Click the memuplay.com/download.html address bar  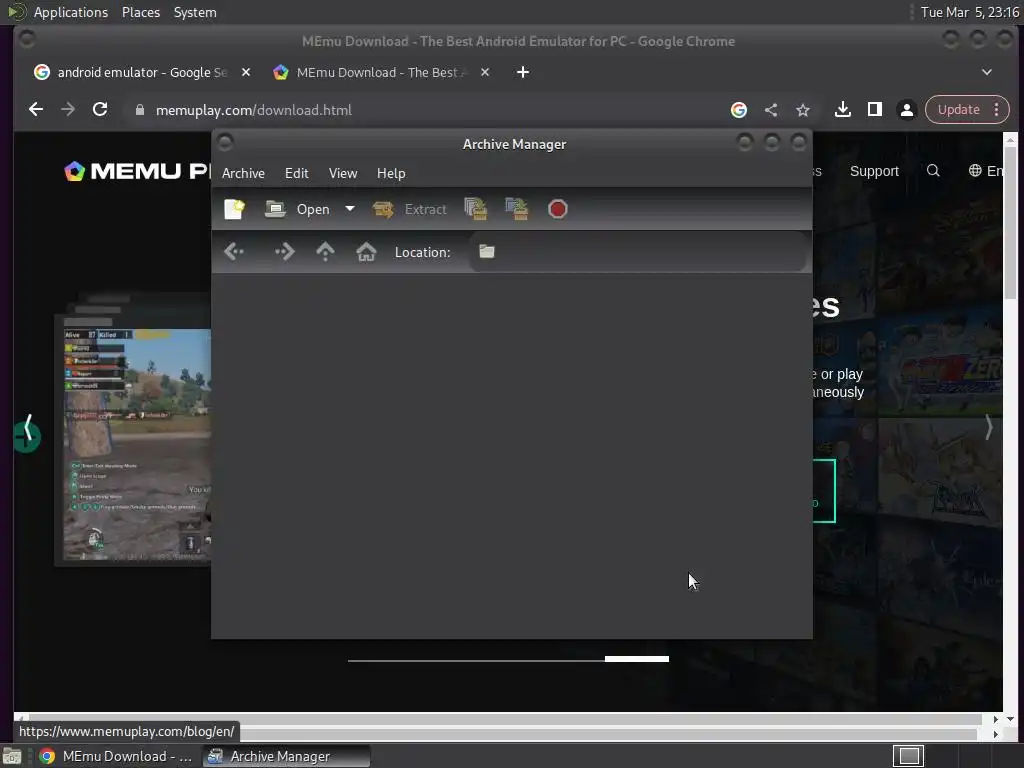pyautogui.click(x=253, y=110)
